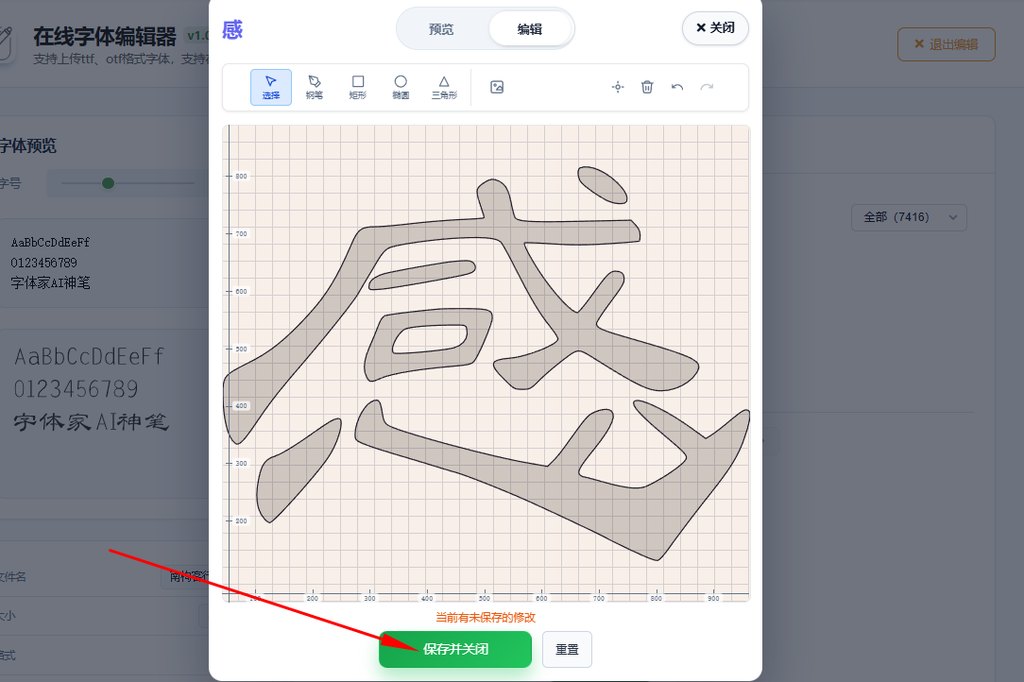The image size is (1024, 682).
Task: Pick the Triangle (三角形) tool
Action: [444, 87]
